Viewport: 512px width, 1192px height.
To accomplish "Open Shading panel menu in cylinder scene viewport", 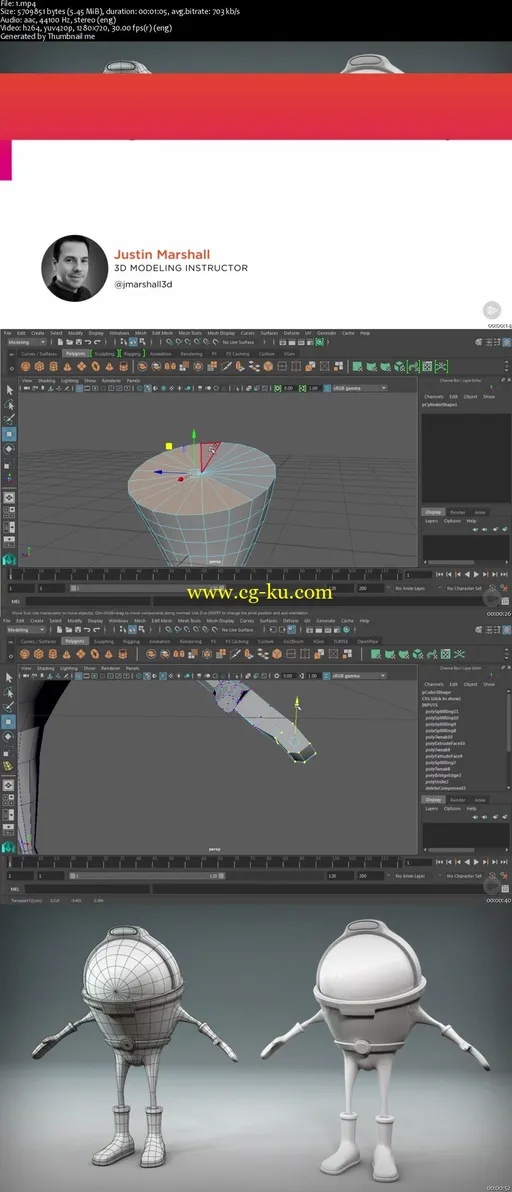I will point(46,380).
